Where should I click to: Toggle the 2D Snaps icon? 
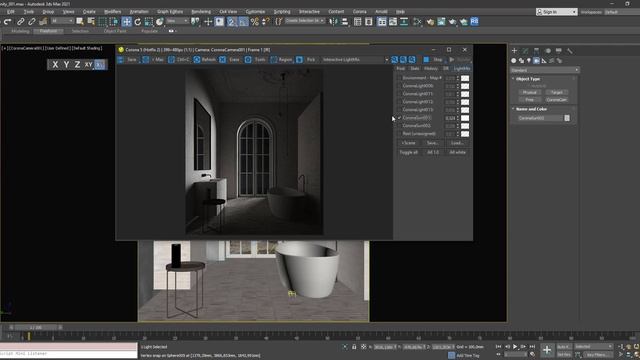click(231, 22)
